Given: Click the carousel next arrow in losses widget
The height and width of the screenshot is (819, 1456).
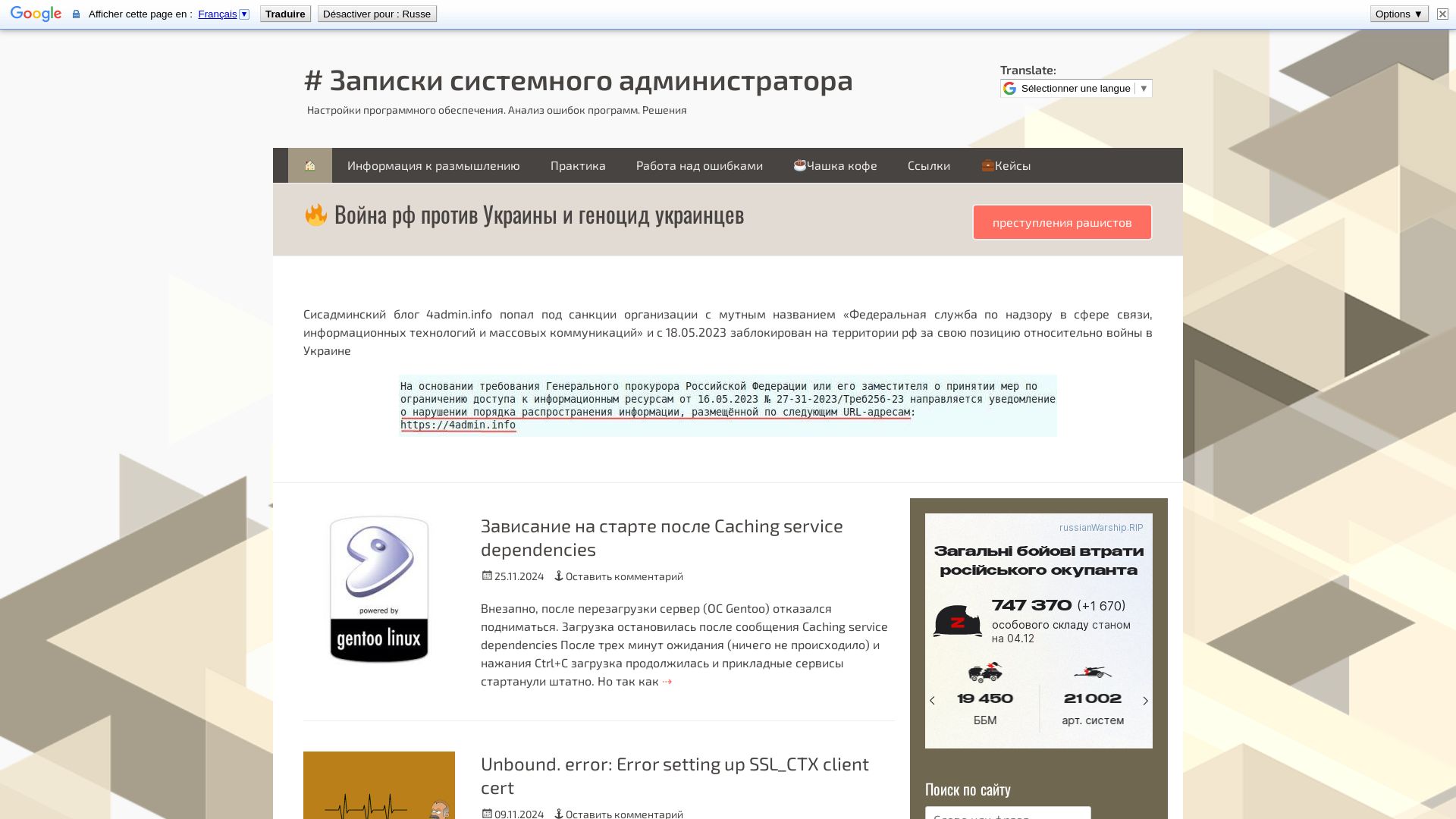Looking at the screenshot, I should click(1145, 701).
